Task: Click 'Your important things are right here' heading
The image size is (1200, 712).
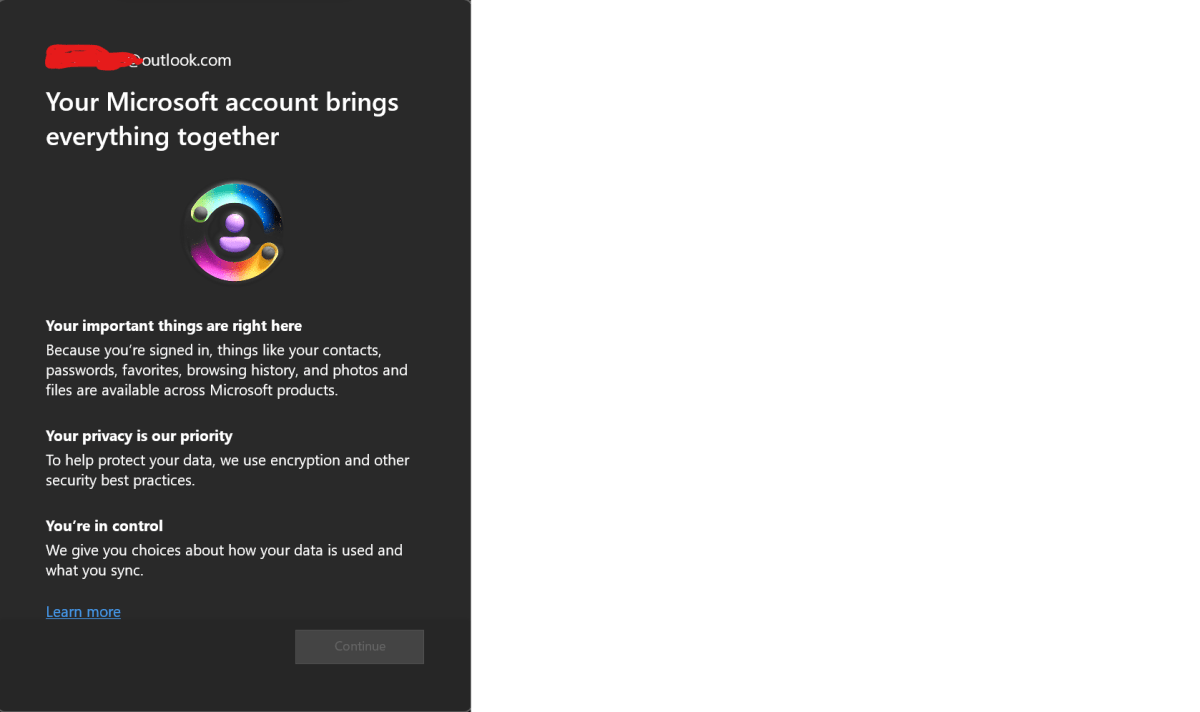Action: [174, 326]
